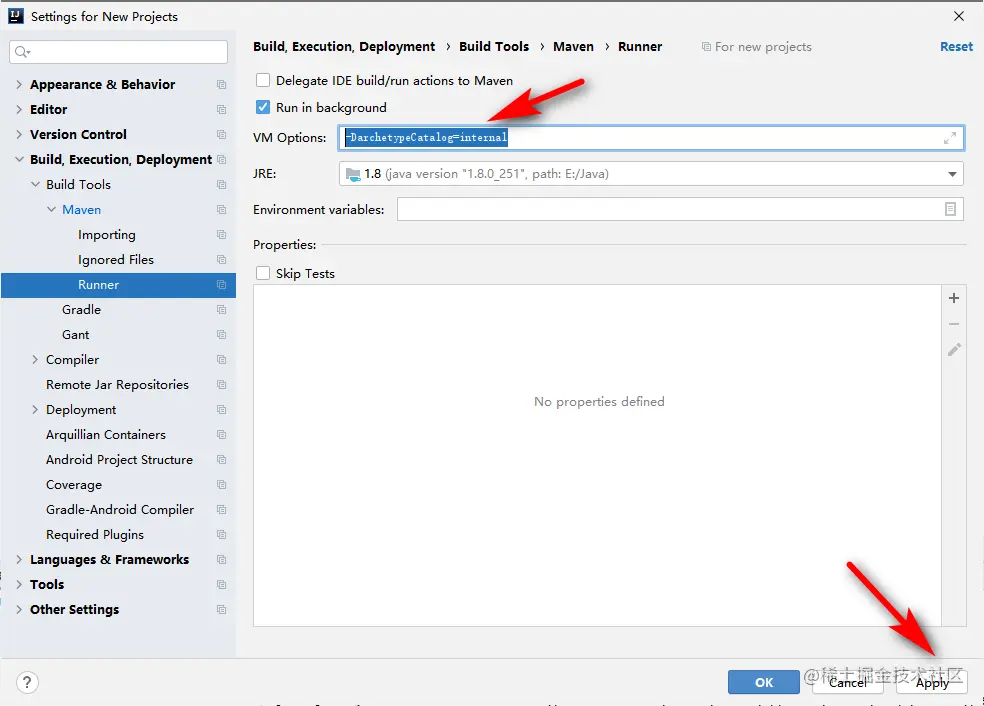This screenshot has height=706, width=984.
Task: Close the Settings for New Projects dialog
Action: (959, 16)
